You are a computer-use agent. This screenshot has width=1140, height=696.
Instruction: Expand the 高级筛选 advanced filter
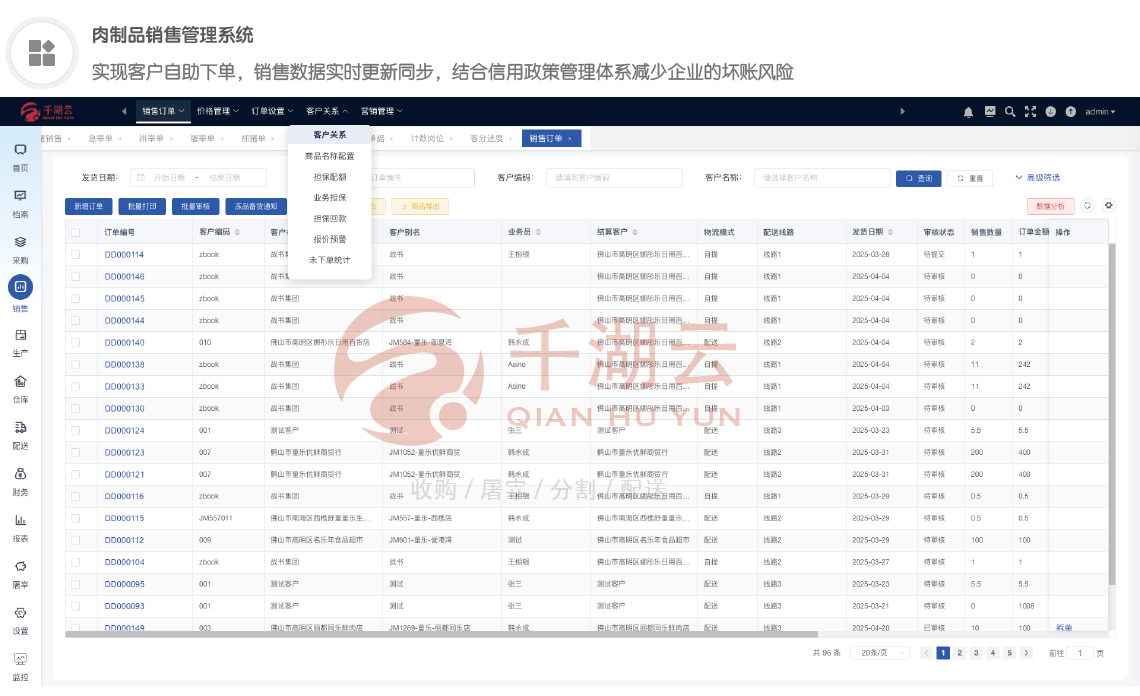[x=1037, y=178]
